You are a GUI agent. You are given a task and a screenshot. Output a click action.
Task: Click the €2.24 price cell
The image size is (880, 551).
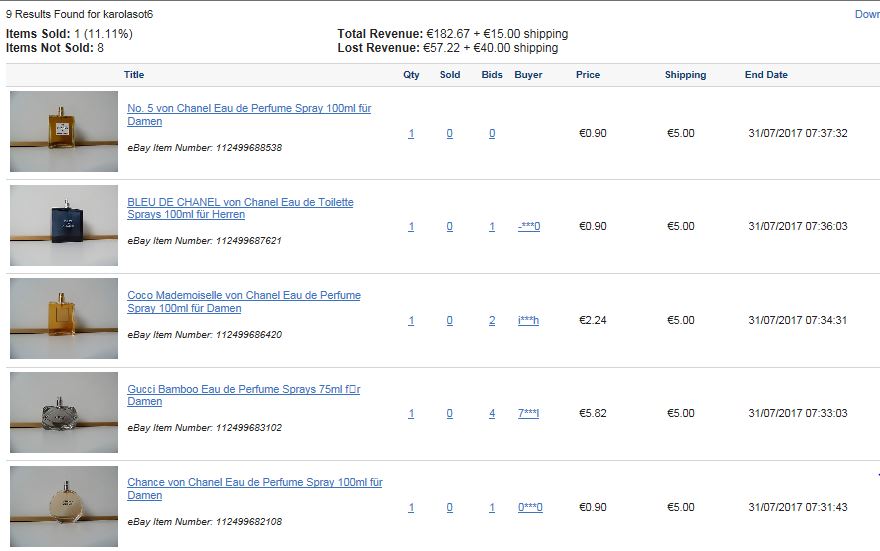[593, 320]
